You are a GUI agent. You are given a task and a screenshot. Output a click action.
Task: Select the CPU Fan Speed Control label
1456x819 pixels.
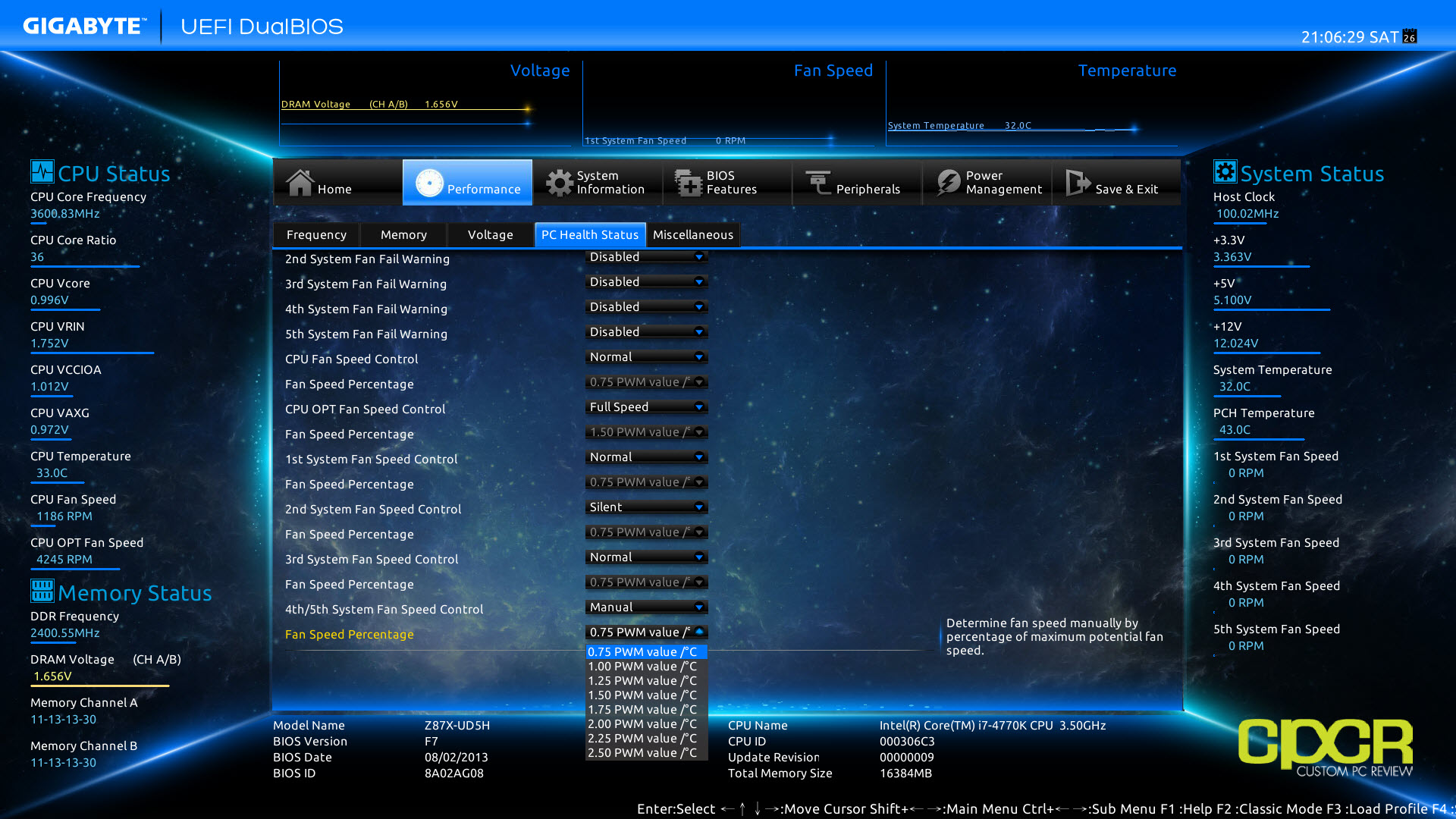point(351,359)
